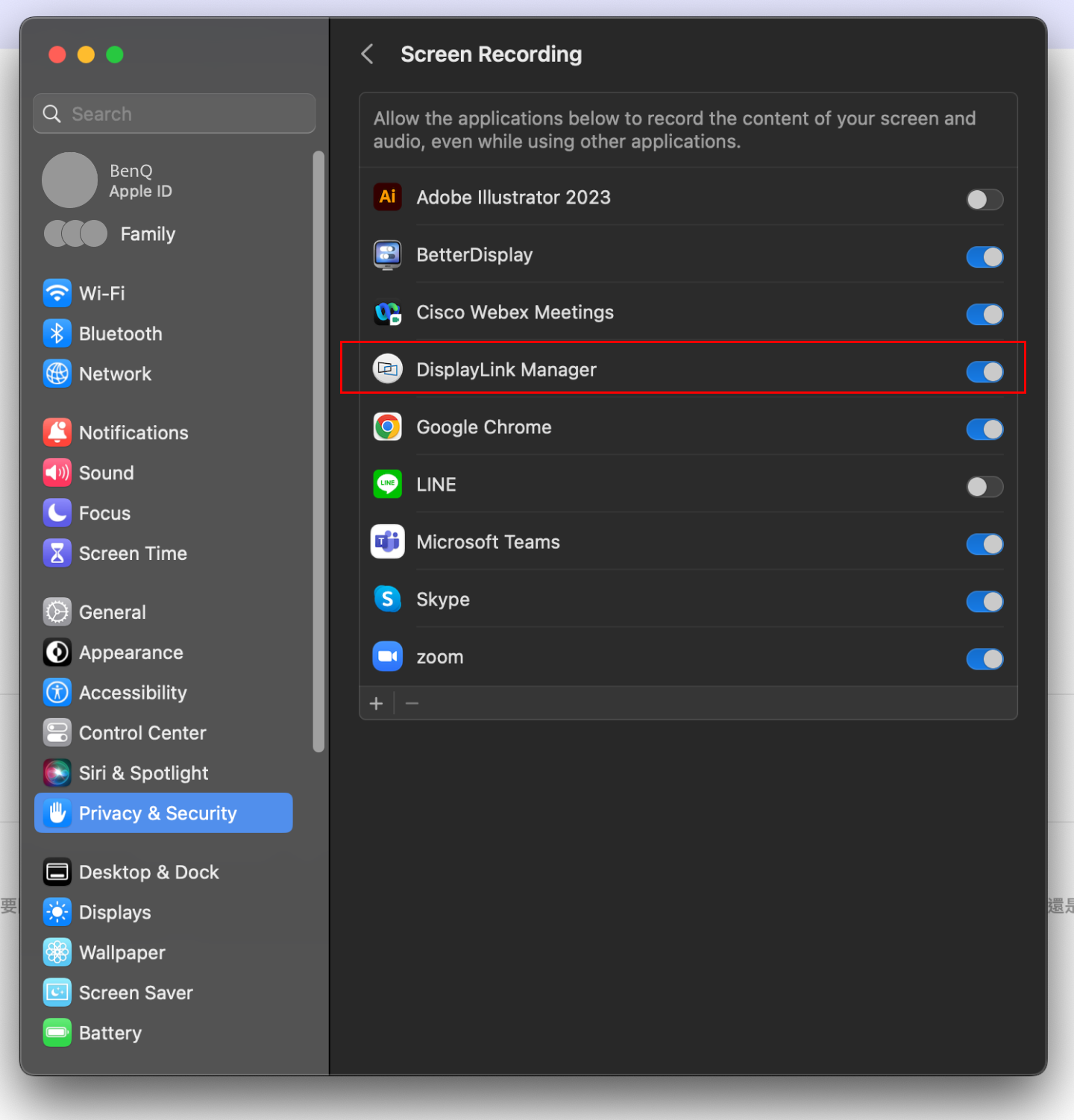Open the Displays settings pane
1074x1120 pixels.
tap(115, 913)
